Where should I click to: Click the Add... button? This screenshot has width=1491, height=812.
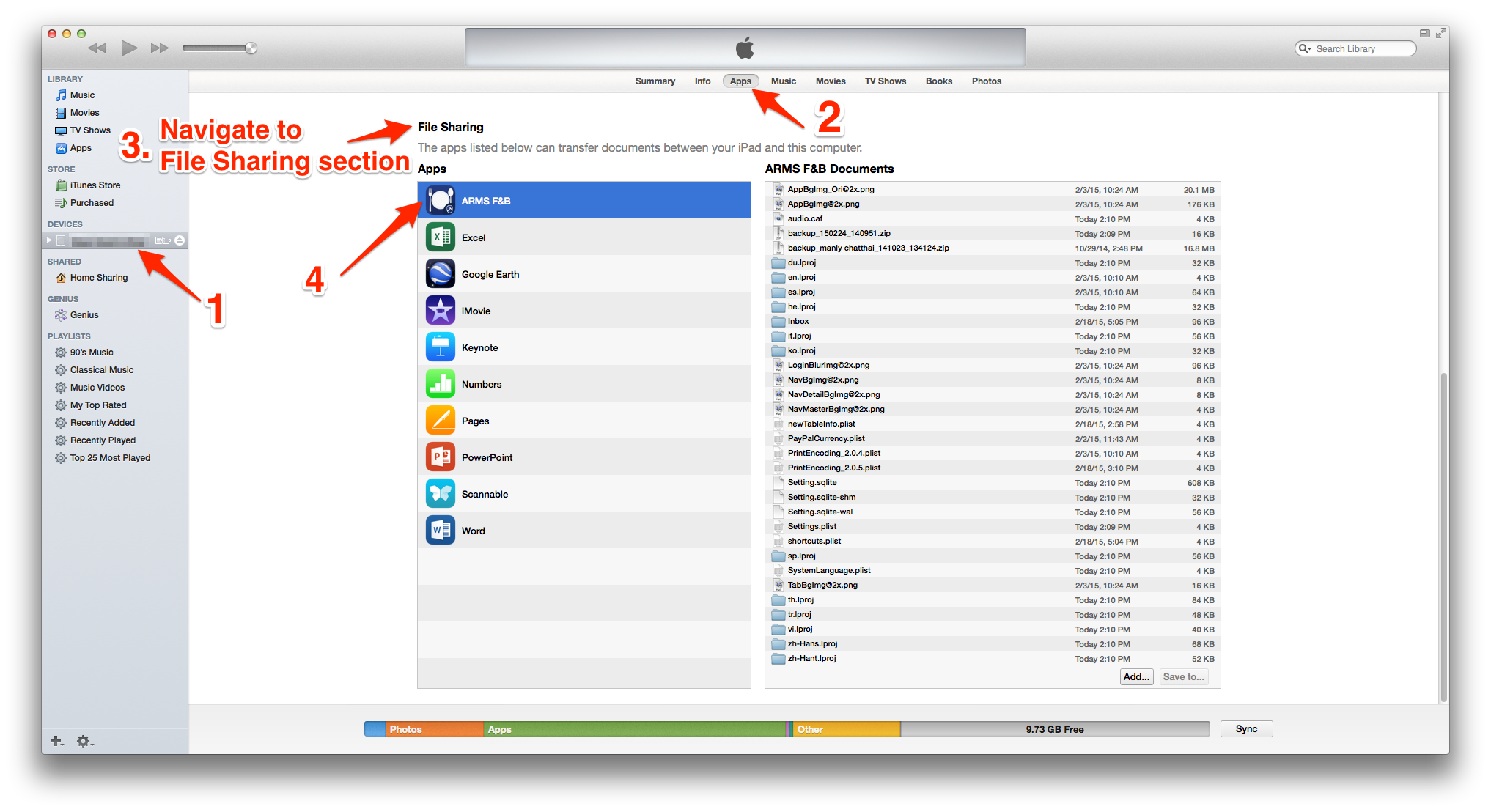(x=1136, y=676)
